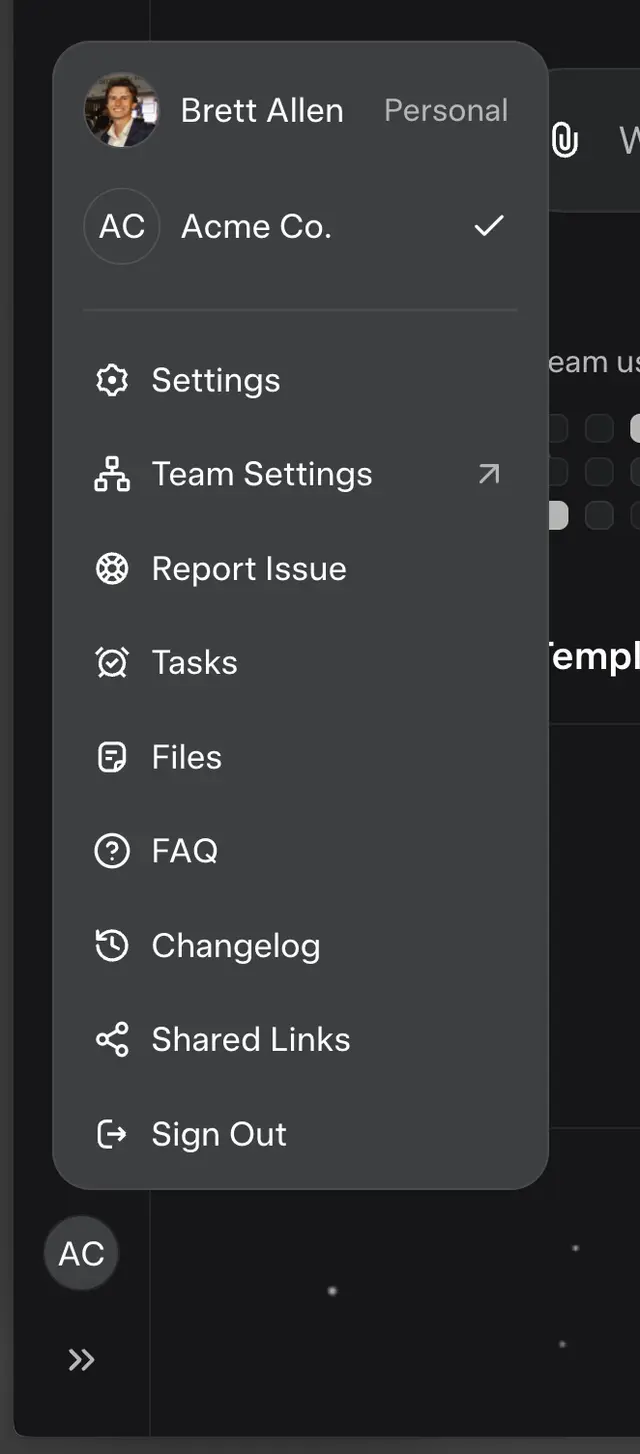Open Shared Links from the menu
Screen dimensions: 640x1454
[300, 1040]
